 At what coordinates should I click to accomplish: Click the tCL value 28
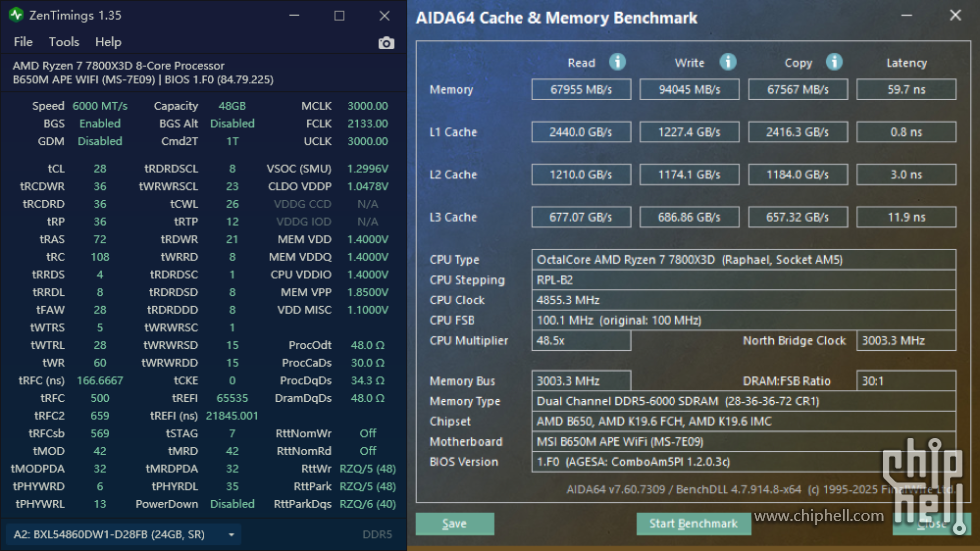tap(100, 169)
